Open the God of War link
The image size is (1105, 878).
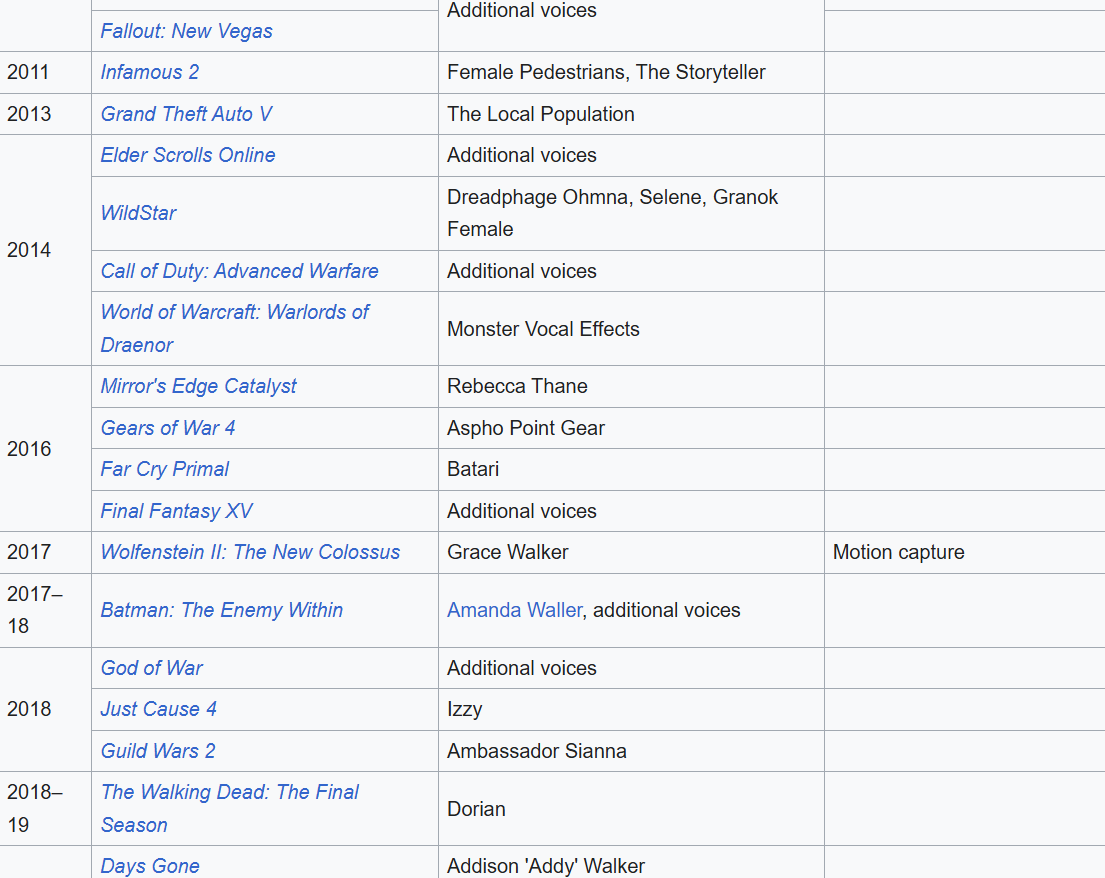(x=152, y=668)
